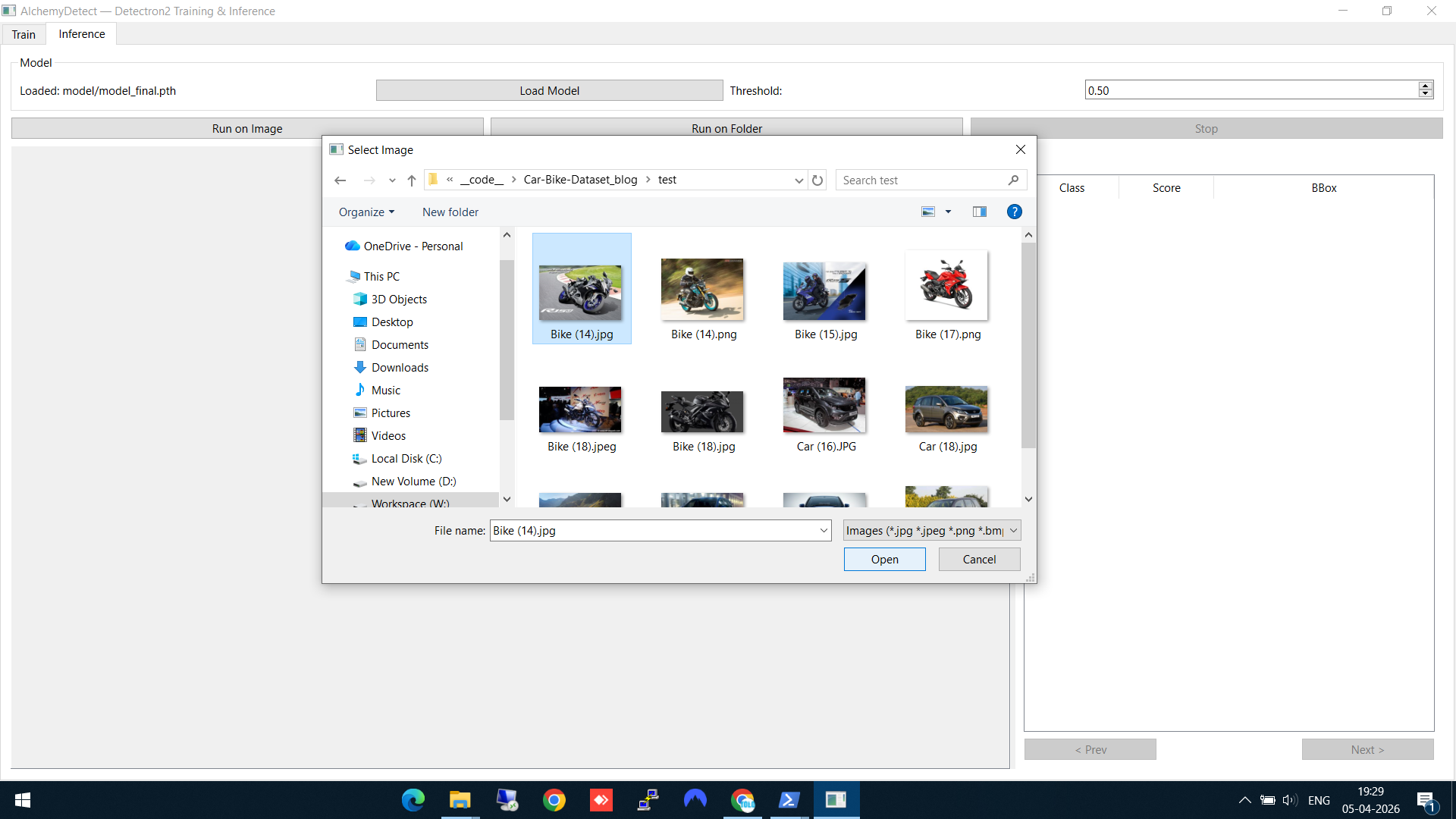Click the up-one-level folder arrow
The width and height of the screenshot is (1456, 819).
[411, 180]
